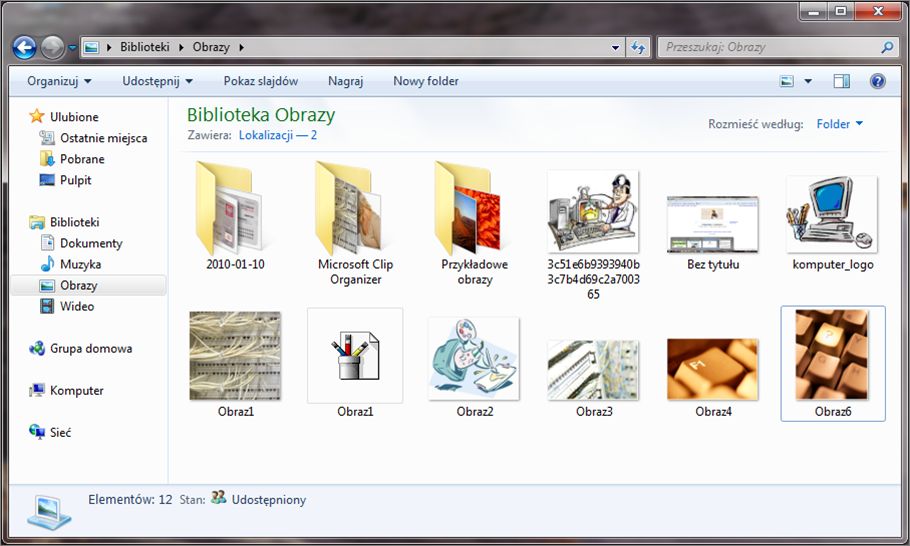This screenshot has width=910, height=546.
Task: Click the library icon in details pane
Action: click(49, 512)
